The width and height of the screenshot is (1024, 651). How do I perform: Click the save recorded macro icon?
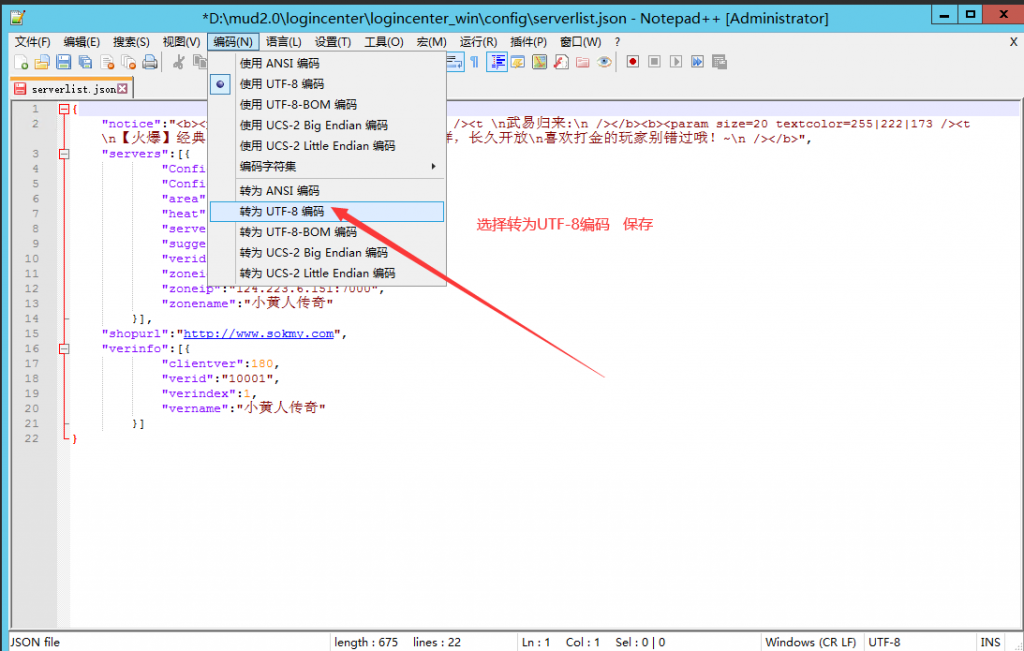point(719,61)
